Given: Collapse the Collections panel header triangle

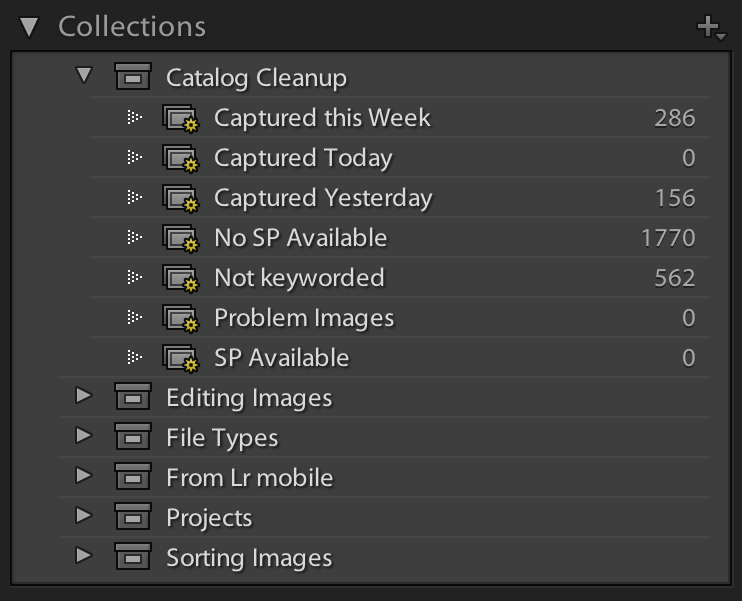Looking at the screenshot, I should (x=29, y=27).
